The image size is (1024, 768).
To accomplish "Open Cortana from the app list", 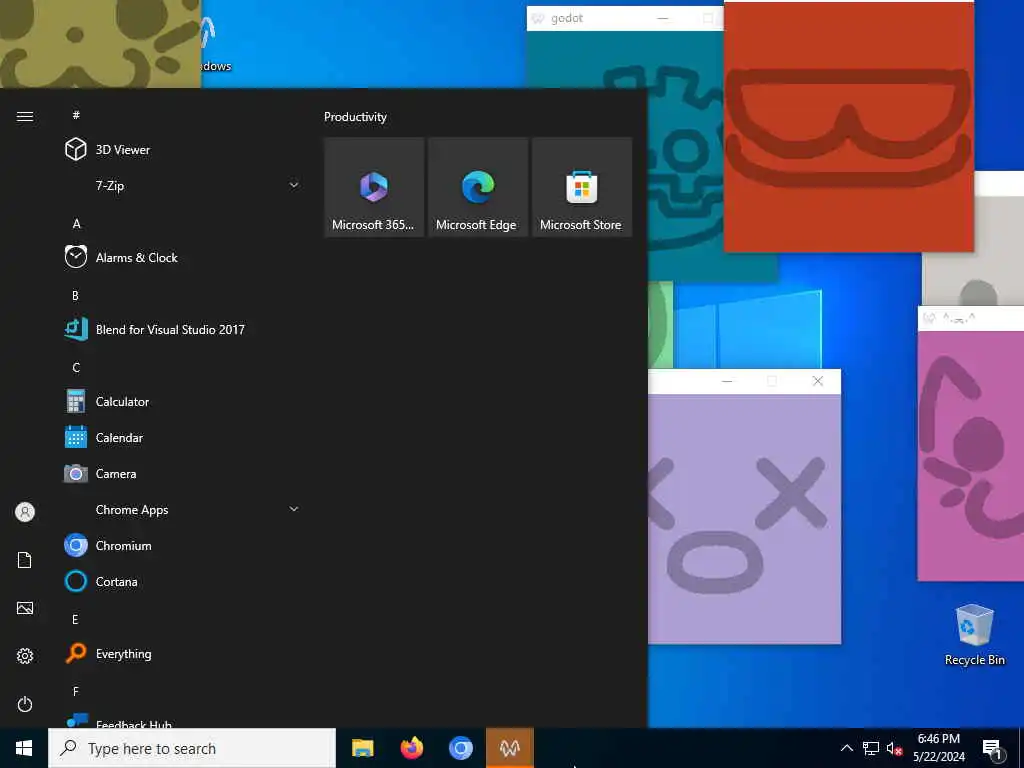I will coord(183,581).
